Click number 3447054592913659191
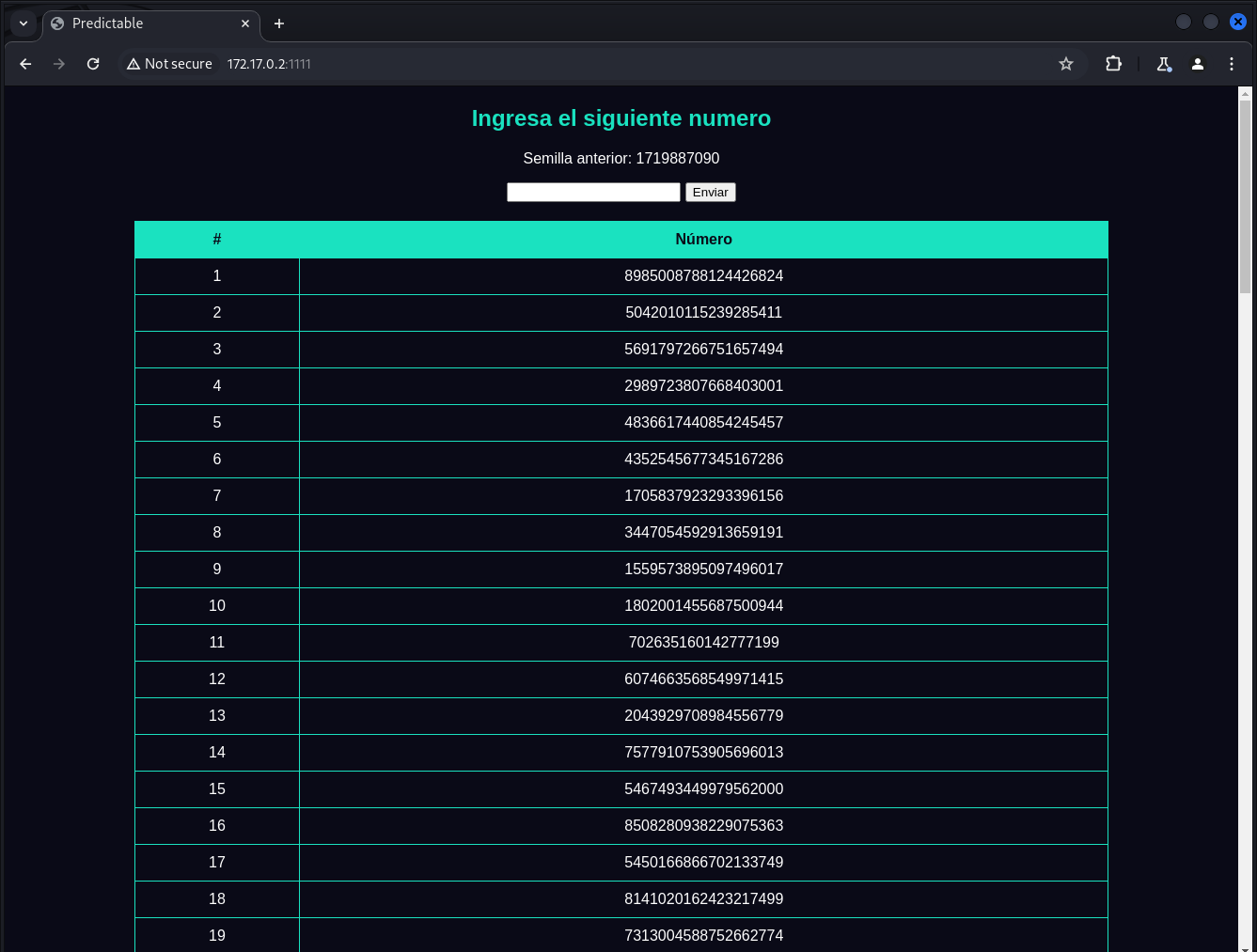 (703, 532)
